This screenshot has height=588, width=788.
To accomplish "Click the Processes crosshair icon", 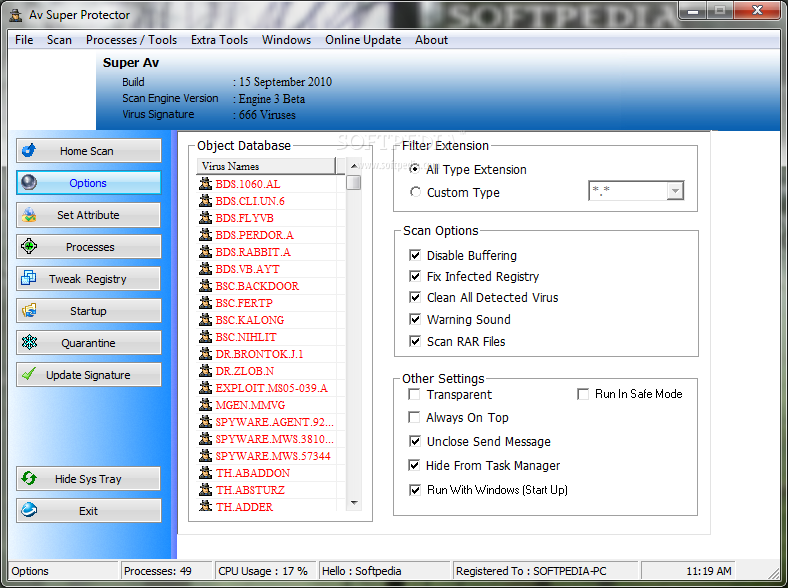I will tap(29, 246).
